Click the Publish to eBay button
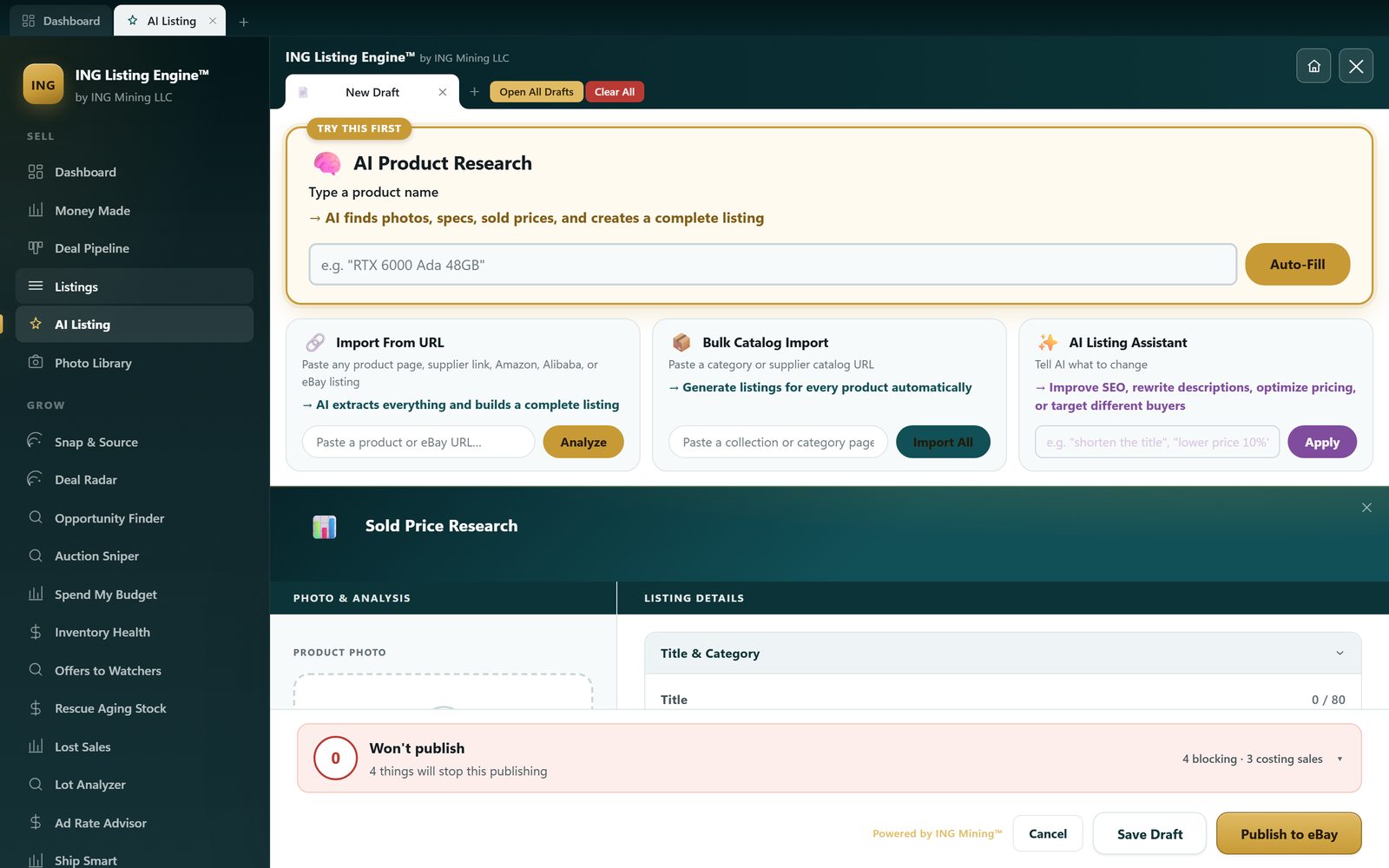The width and height of the screenshot is (1389, 868). point(1288,834)
